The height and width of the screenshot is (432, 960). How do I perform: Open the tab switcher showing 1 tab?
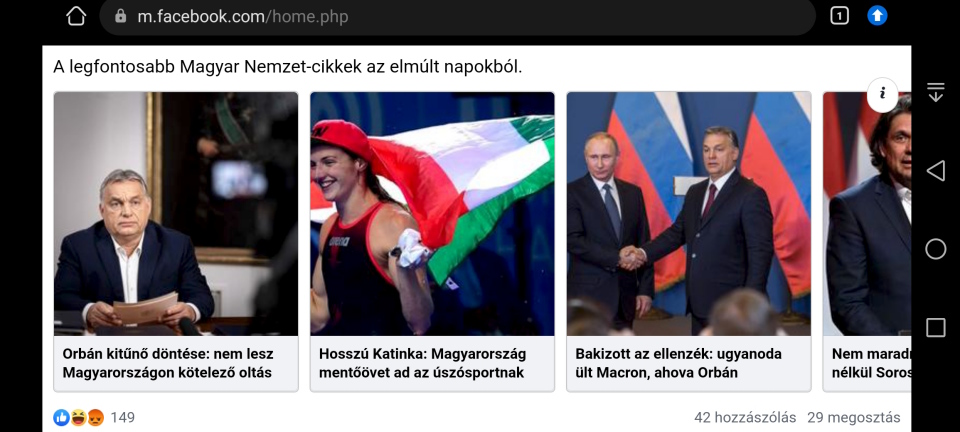pos(839,16)
